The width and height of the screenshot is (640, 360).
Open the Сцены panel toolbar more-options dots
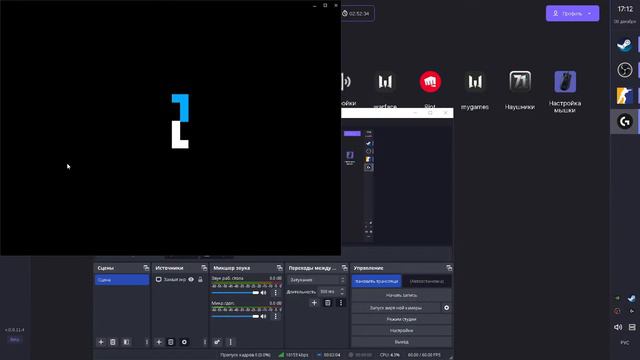pyautogui.click(x=147, y=342)
